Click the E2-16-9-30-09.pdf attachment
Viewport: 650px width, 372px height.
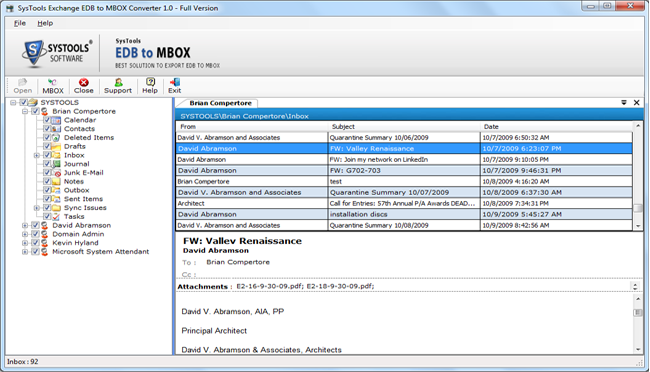[x=270, y=286]
